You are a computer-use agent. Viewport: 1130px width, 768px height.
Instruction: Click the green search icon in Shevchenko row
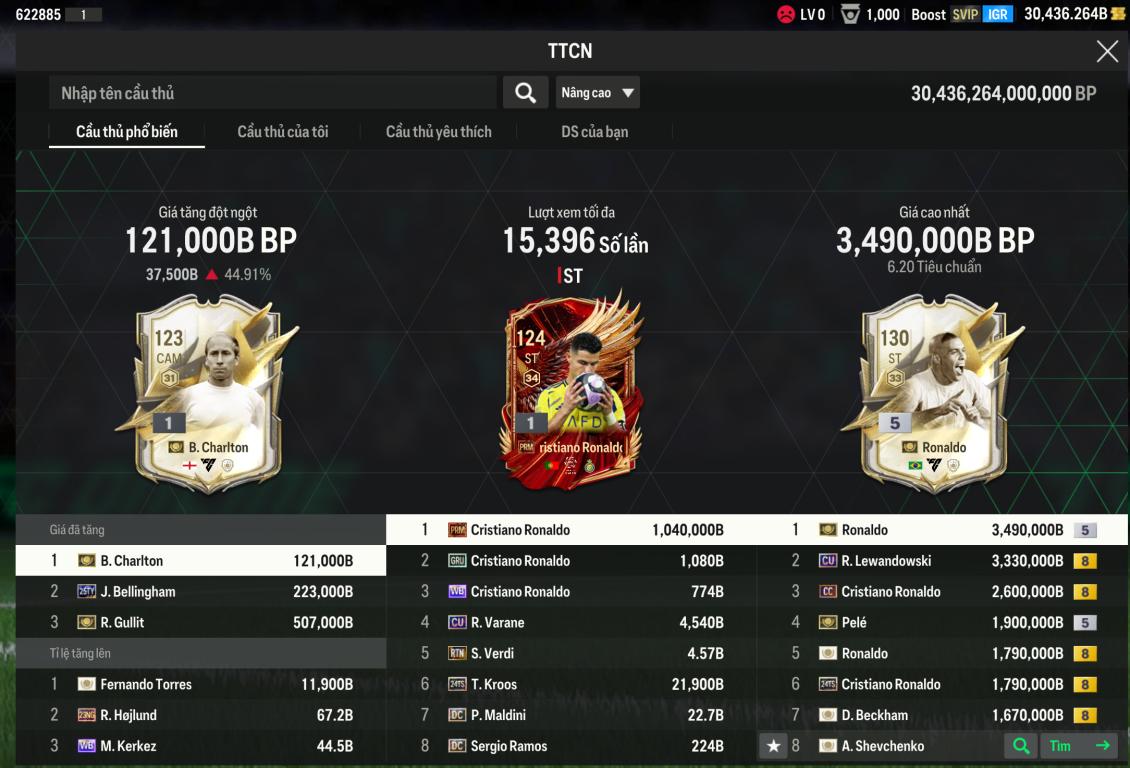[x=1020, y=746]
